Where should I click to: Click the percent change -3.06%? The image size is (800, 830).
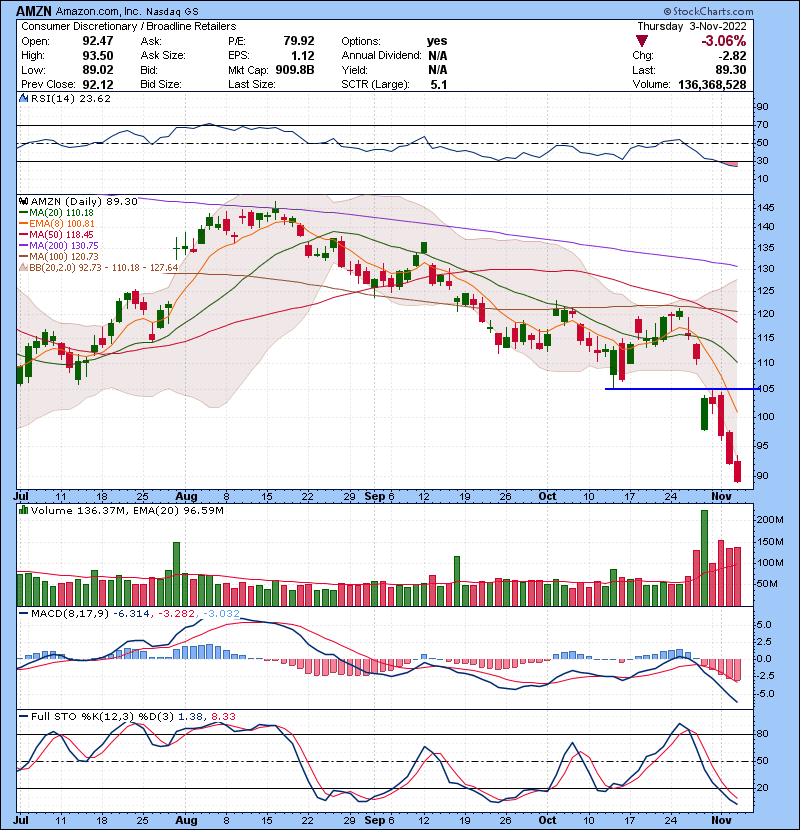coord(724,41)
